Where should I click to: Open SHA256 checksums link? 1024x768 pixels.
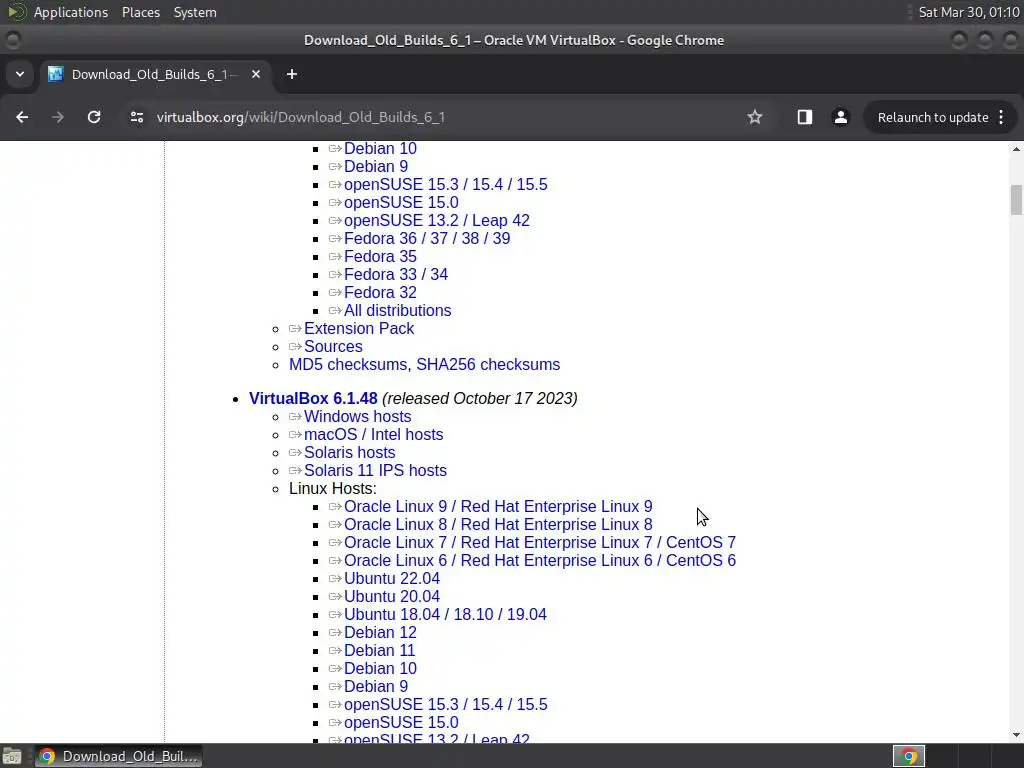tap(488, 364)
